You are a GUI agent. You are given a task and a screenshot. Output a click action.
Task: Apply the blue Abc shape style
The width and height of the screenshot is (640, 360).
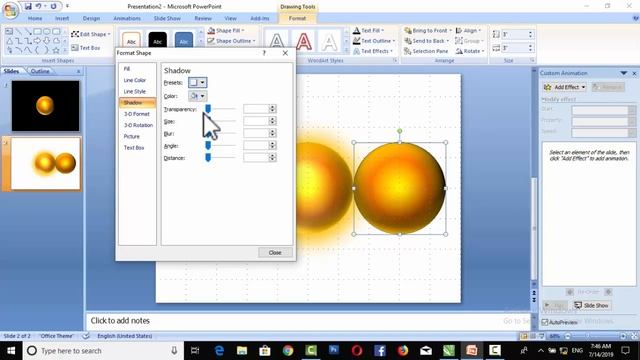(x=184, y=40)
